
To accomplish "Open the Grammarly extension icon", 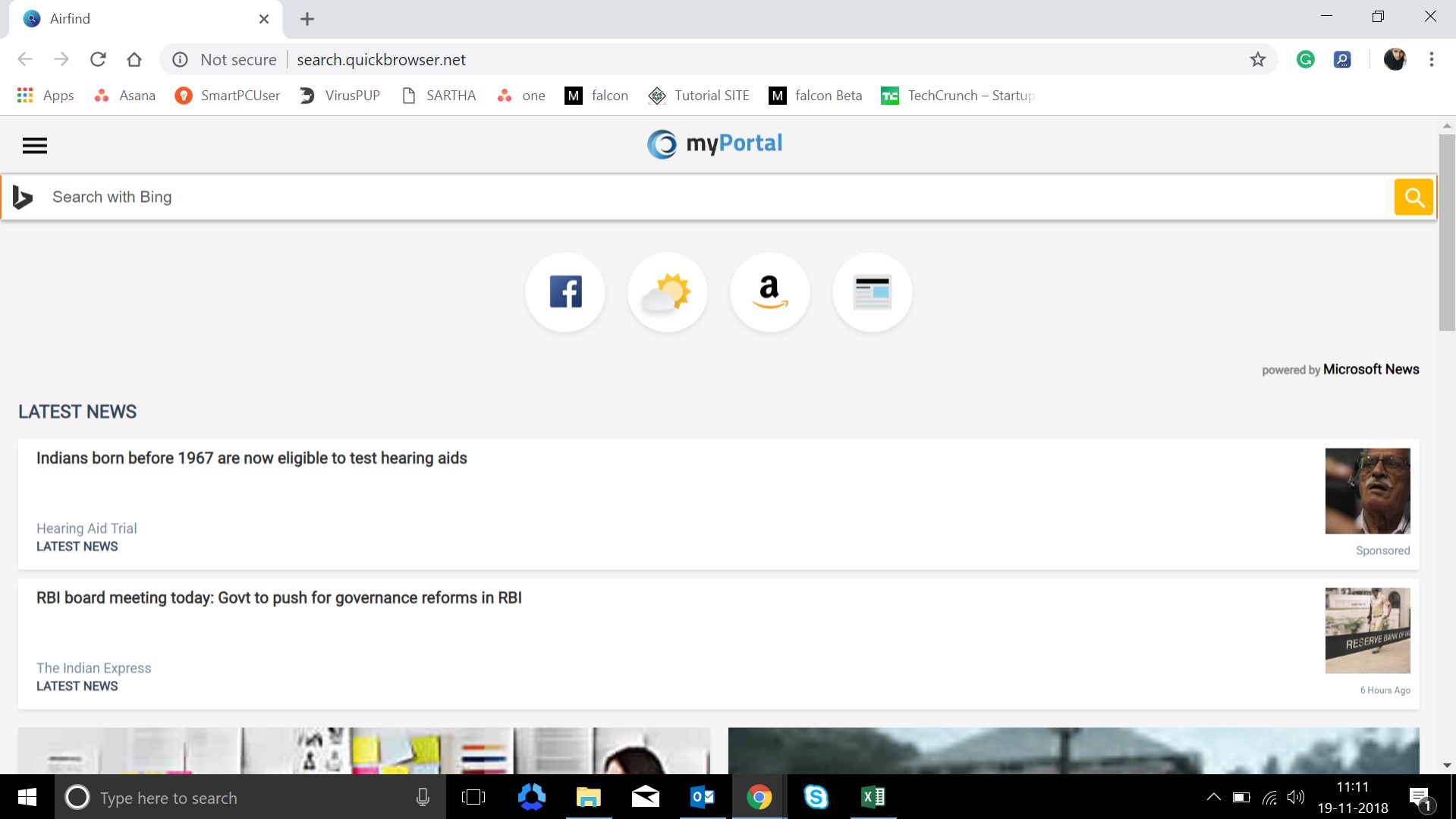I will click(1305, 59).
